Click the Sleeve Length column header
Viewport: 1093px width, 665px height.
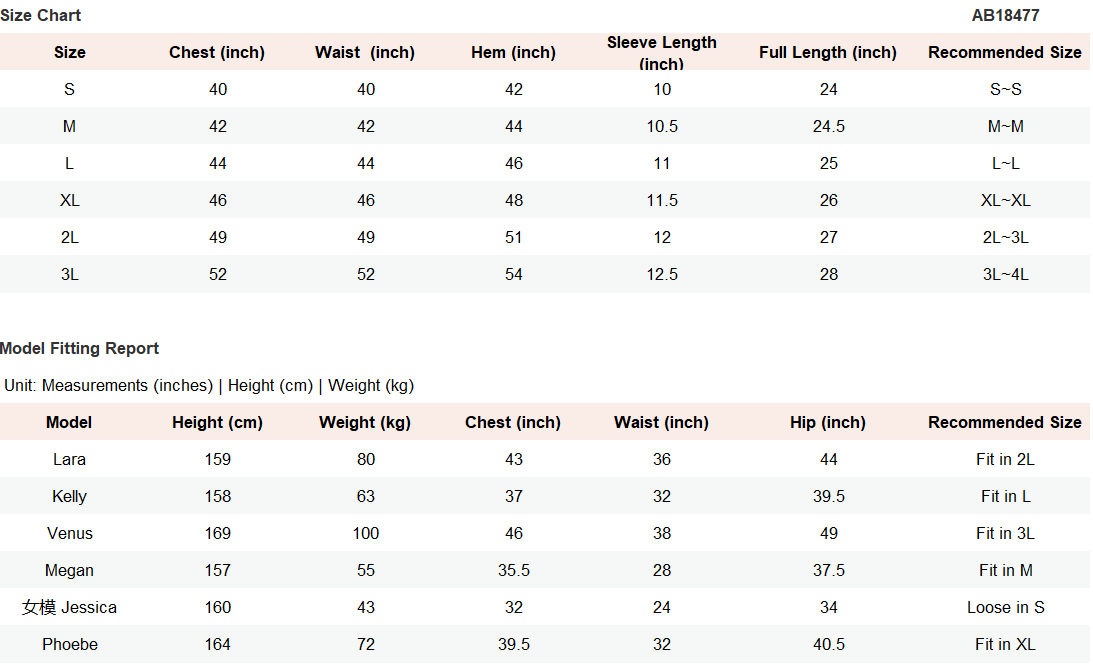[x=662, y=52]
